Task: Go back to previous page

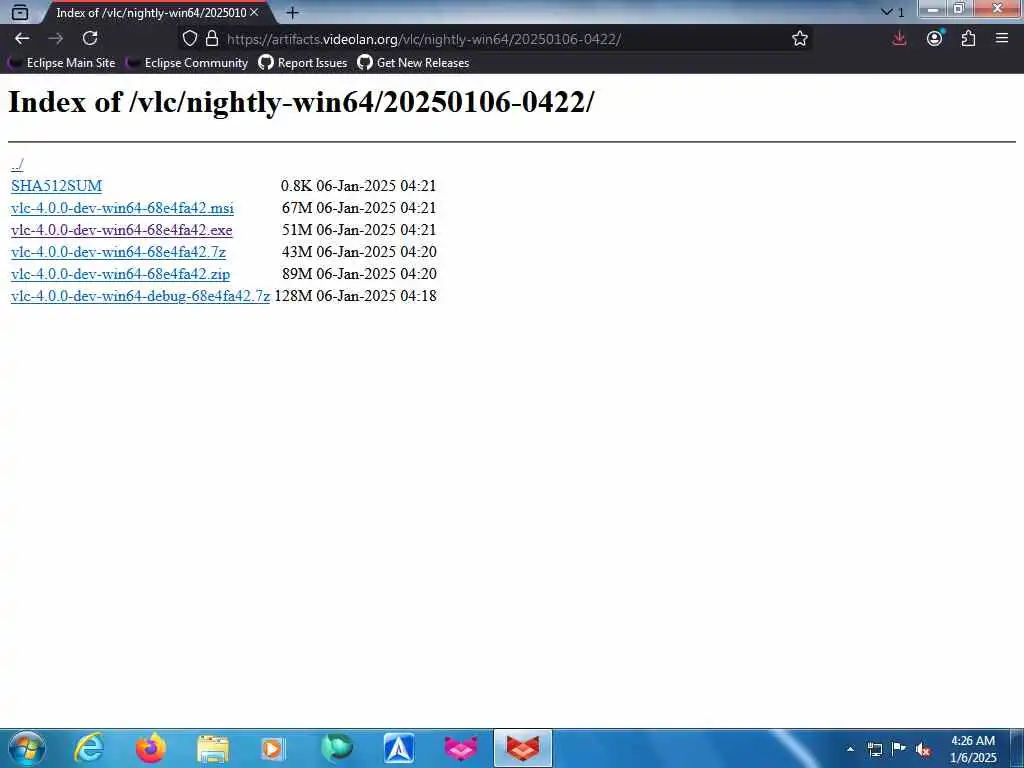Action: point(22,39)
